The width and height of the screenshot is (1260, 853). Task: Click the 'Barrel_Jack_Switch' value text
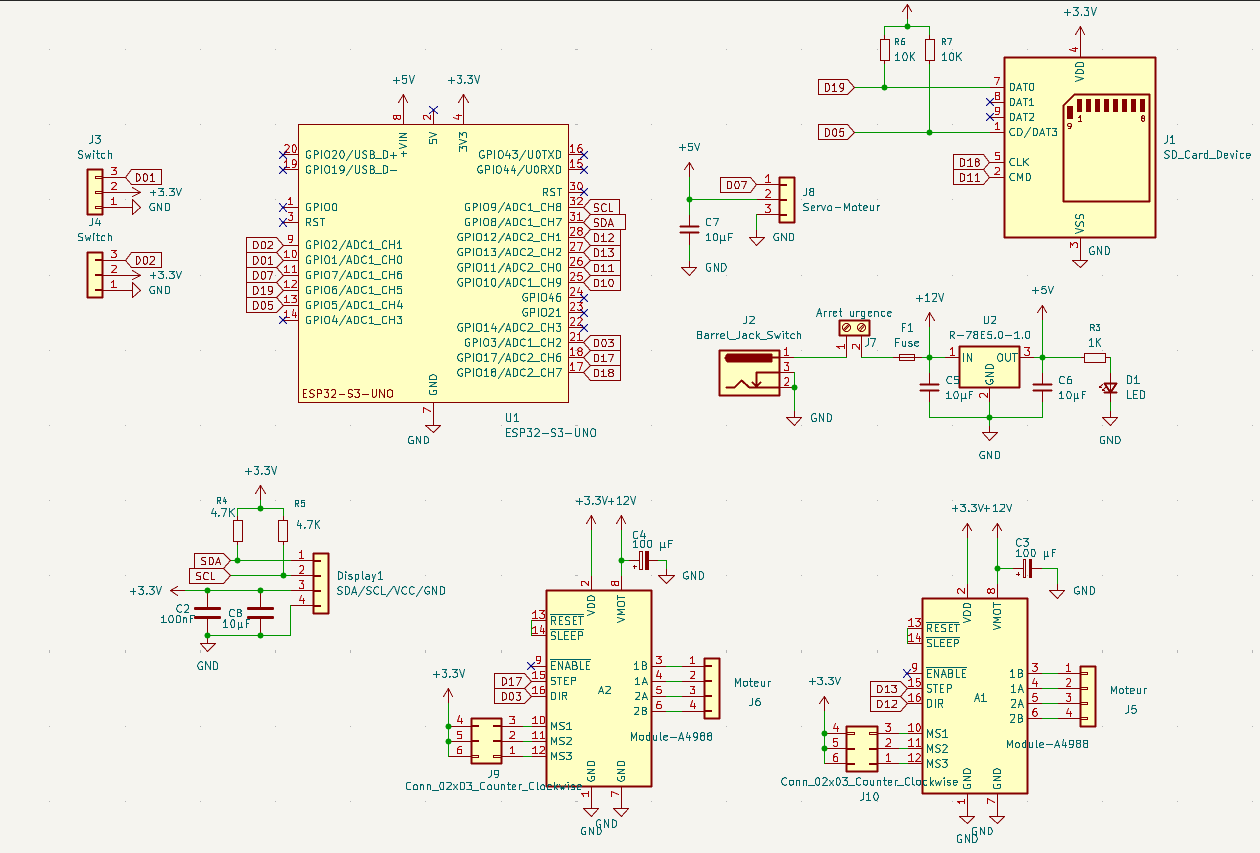pos(749,335)
